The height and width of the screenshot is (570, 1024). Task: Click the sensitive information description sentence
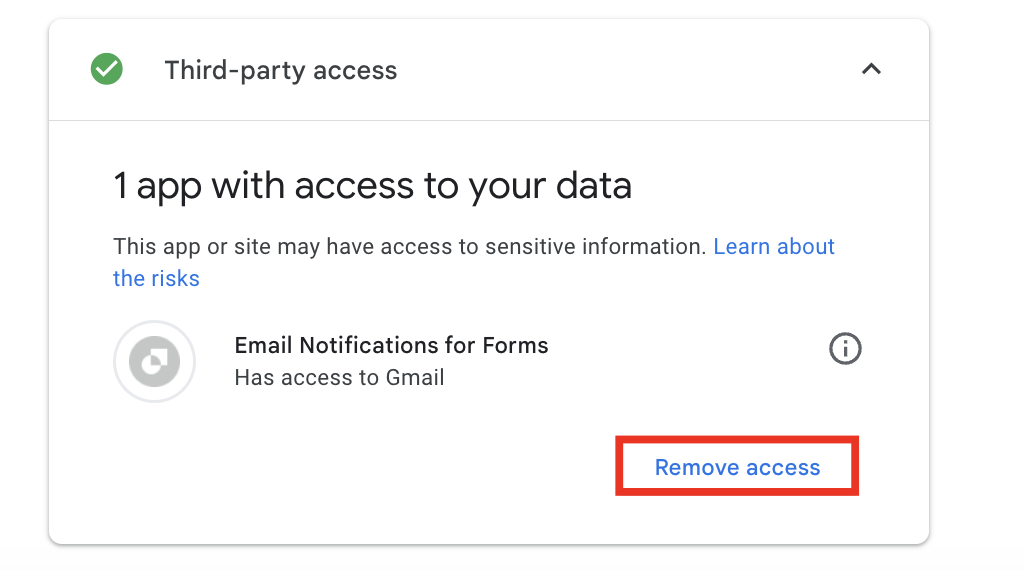tap(410, 247)
